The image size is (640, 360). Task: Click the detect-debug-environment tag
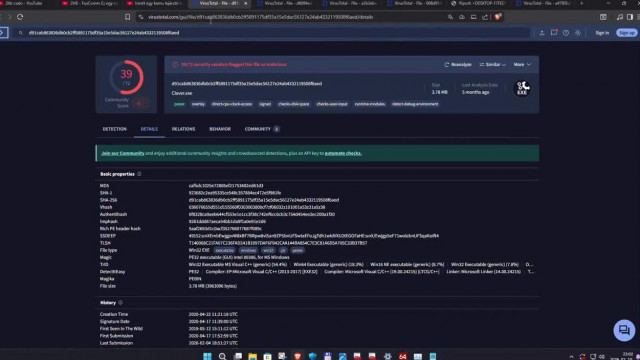point(415,104)
